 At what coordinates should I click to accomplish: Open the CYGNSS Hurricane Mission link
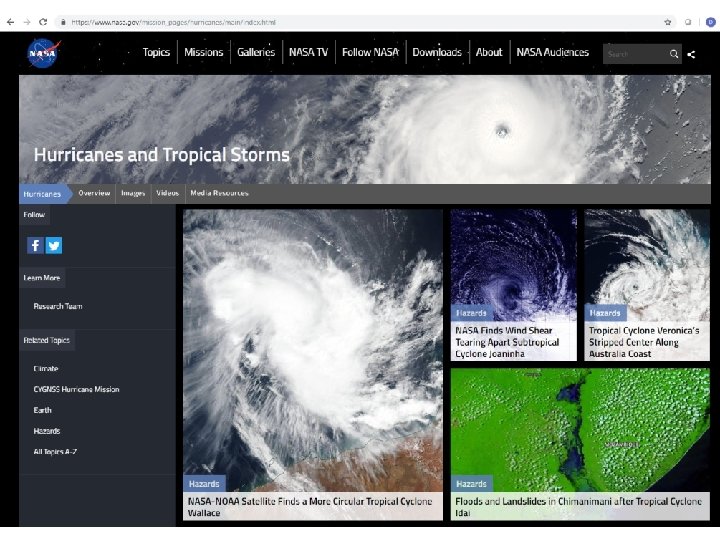click(76, 389)
